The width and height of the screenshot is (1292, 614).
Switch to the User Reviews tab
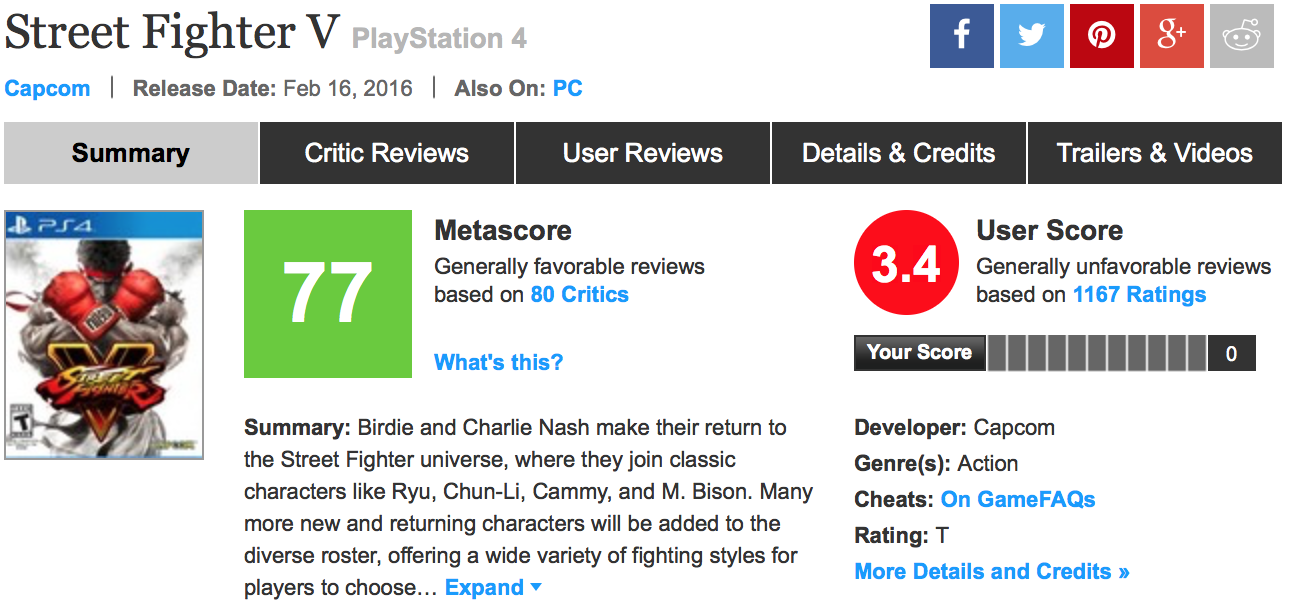643,153
